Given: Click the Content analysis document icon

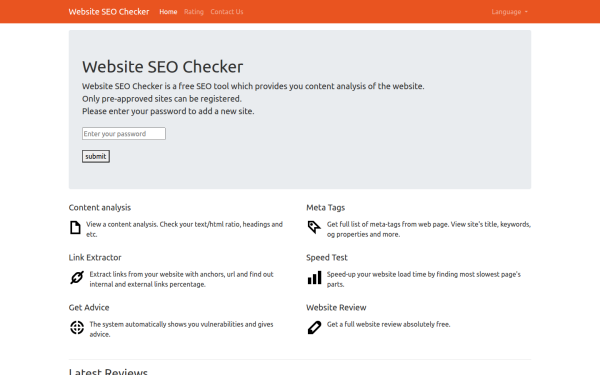Looking at the screenshot, I should 75,227.
